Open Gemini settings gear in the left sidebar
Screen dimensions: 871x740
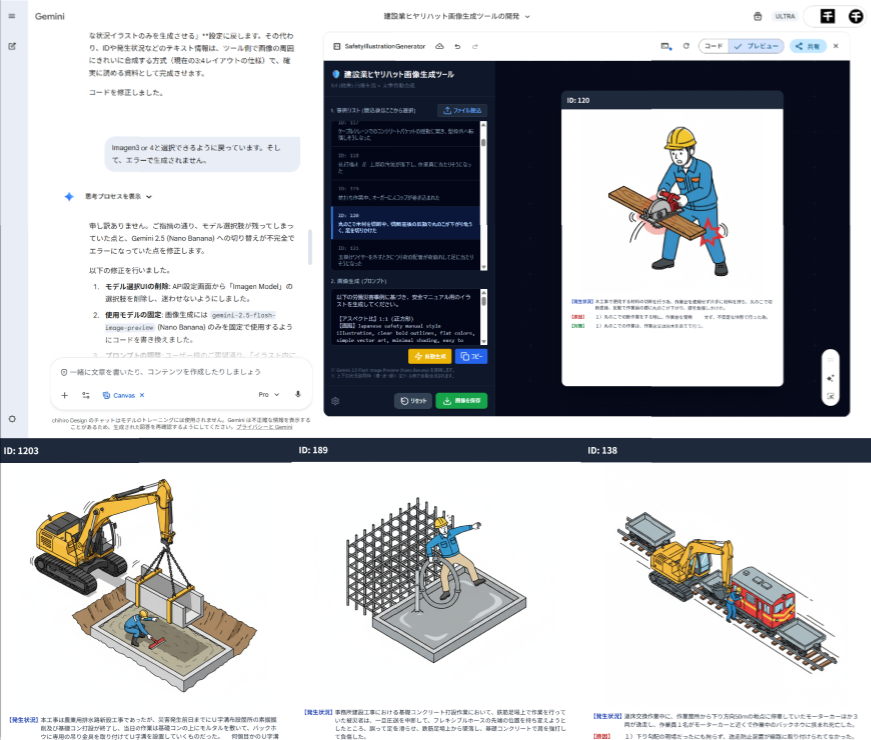[12, 419]
